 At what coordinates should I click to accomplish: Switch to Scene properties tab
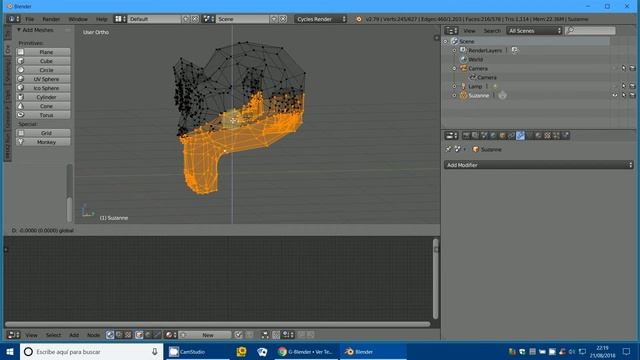(x=484, y=136)
